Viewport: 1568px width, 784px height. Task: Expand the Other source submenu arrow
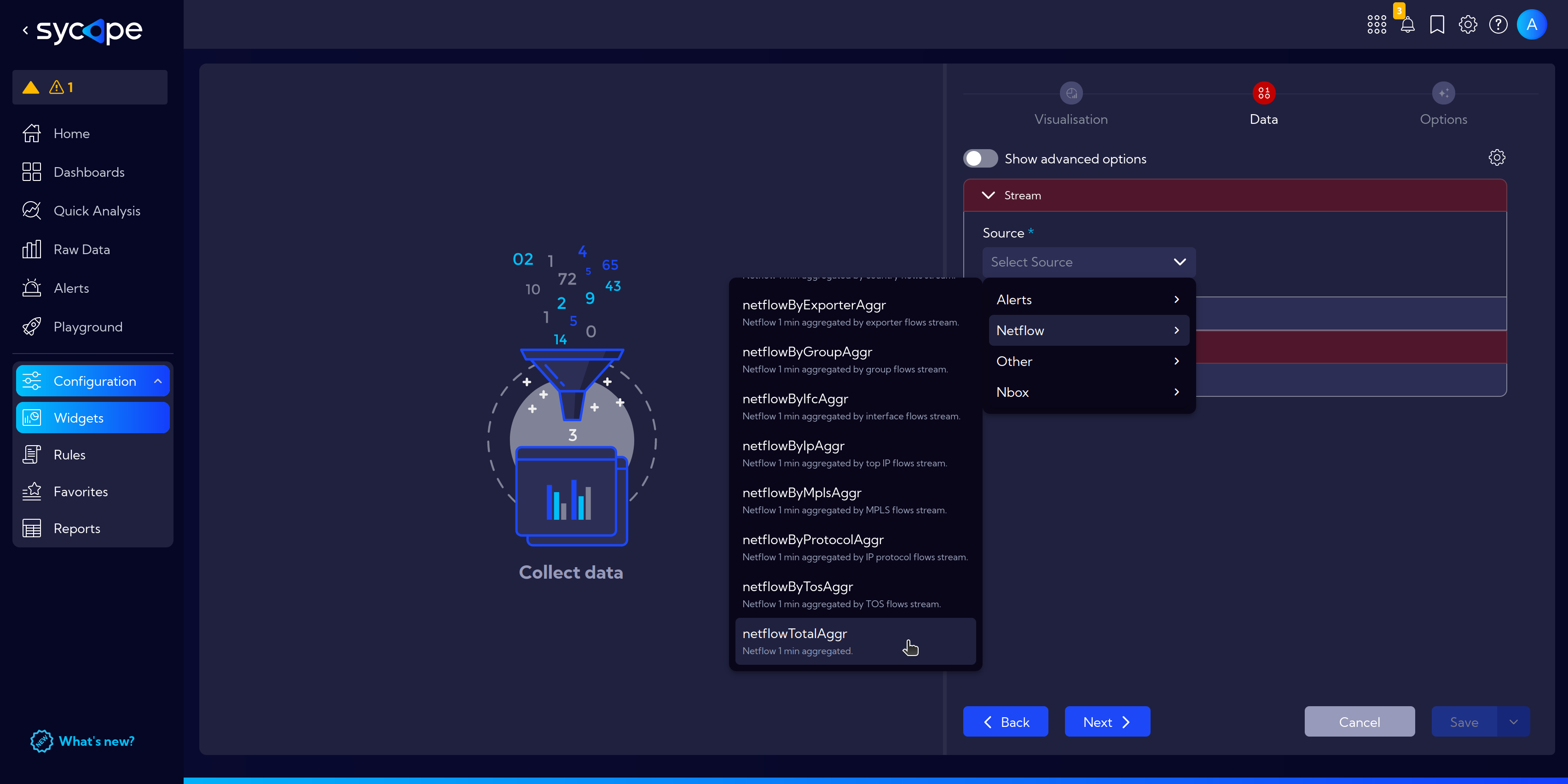pos(1177,361)
